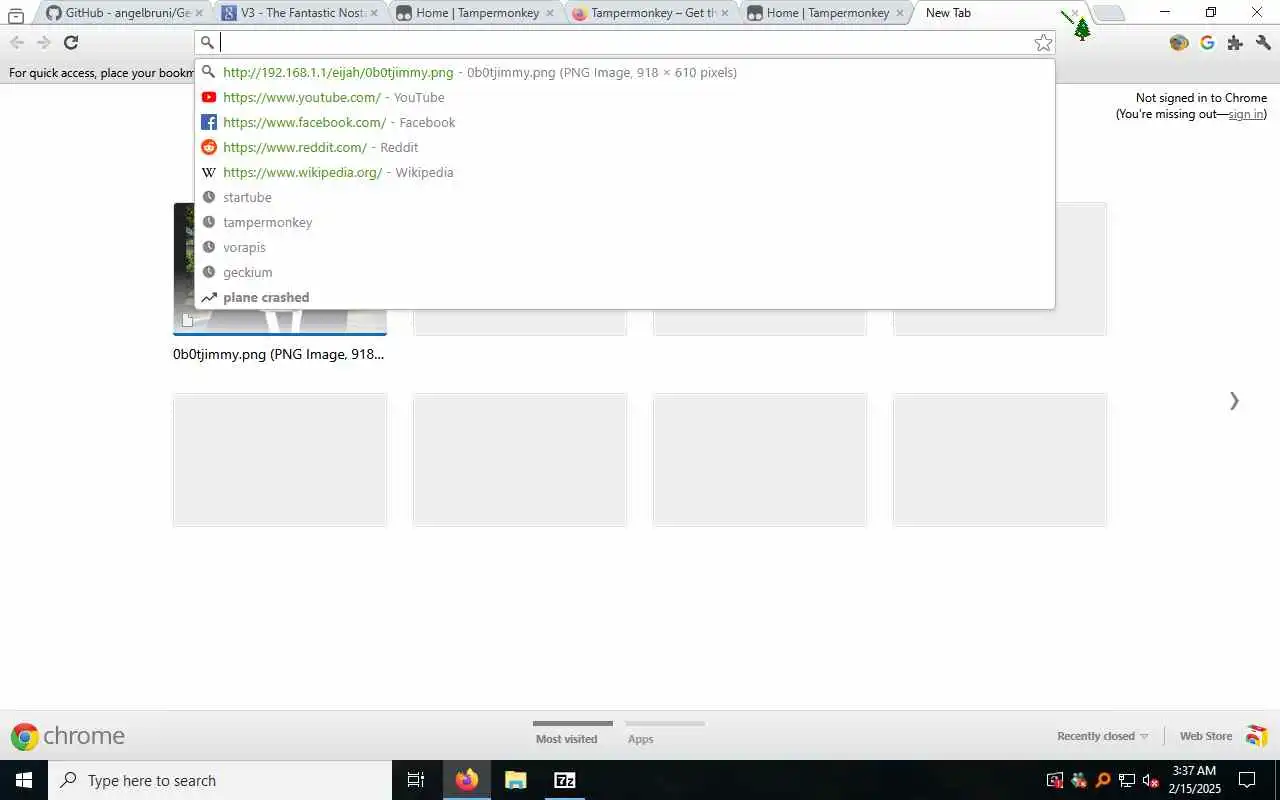The image size is (1280, 800).
Task: Open the tab list icon at top-left
Action: pos(16,14)
